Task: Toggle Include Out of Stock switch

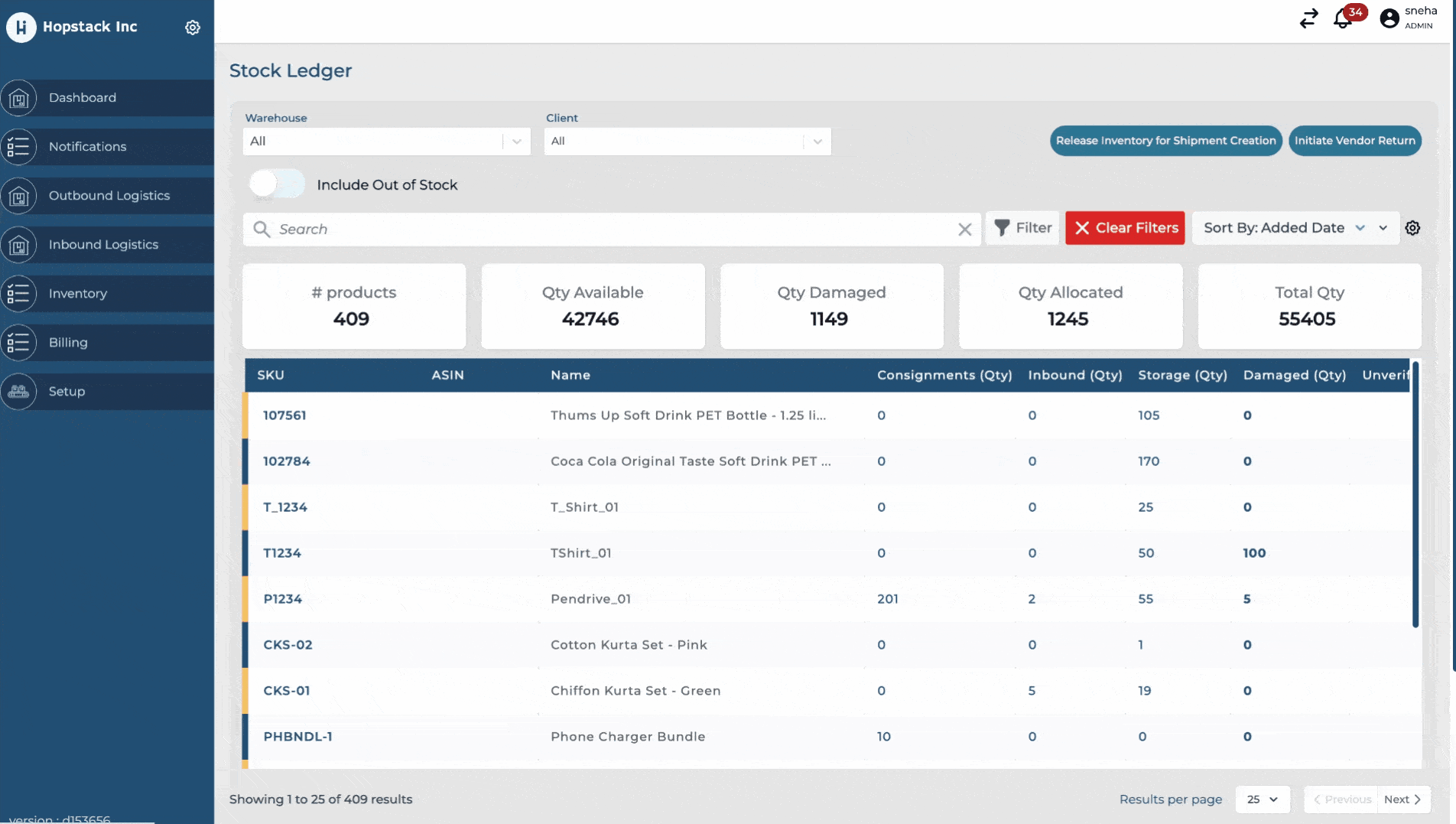Action: tap(277, 184)
